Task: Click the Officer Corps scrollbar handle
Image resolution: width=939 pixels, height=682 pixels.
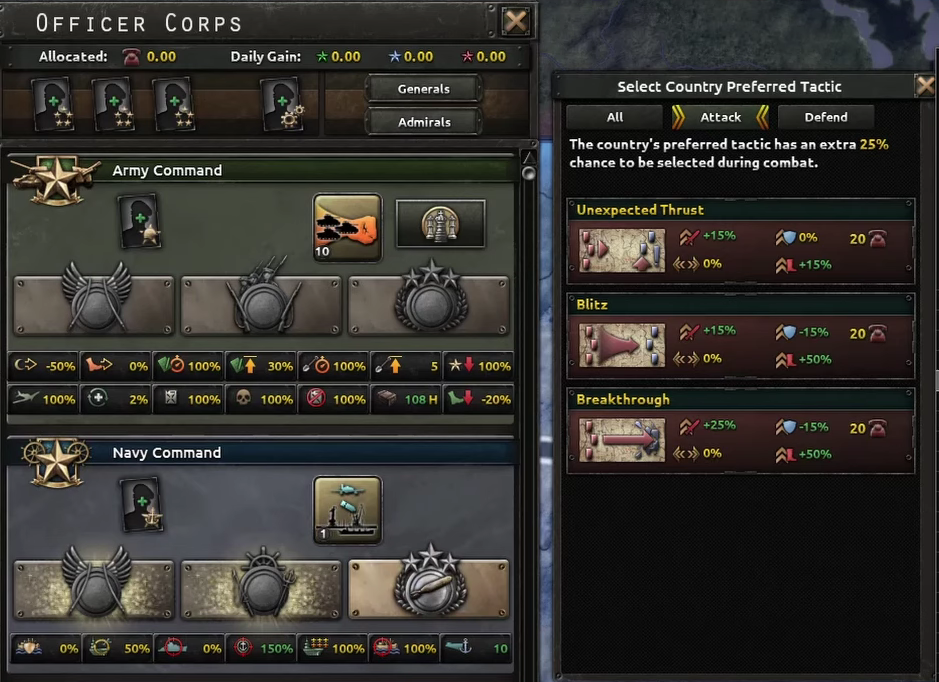Action: tap(528, 173)
